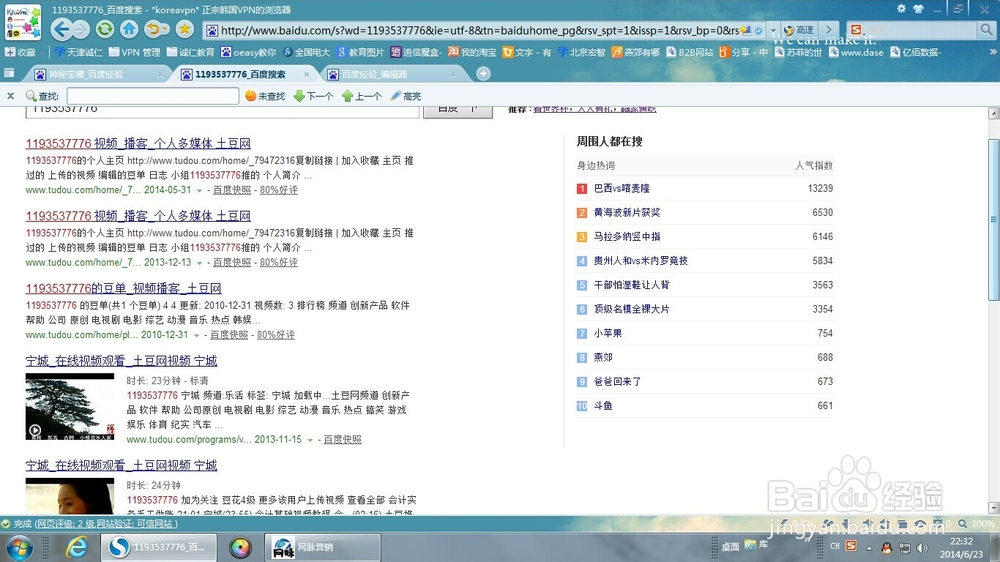The width and height of the screenshot is (1000, 562).
Task: Open the 收藏 bookmarks button
Action: click(20, 52)
